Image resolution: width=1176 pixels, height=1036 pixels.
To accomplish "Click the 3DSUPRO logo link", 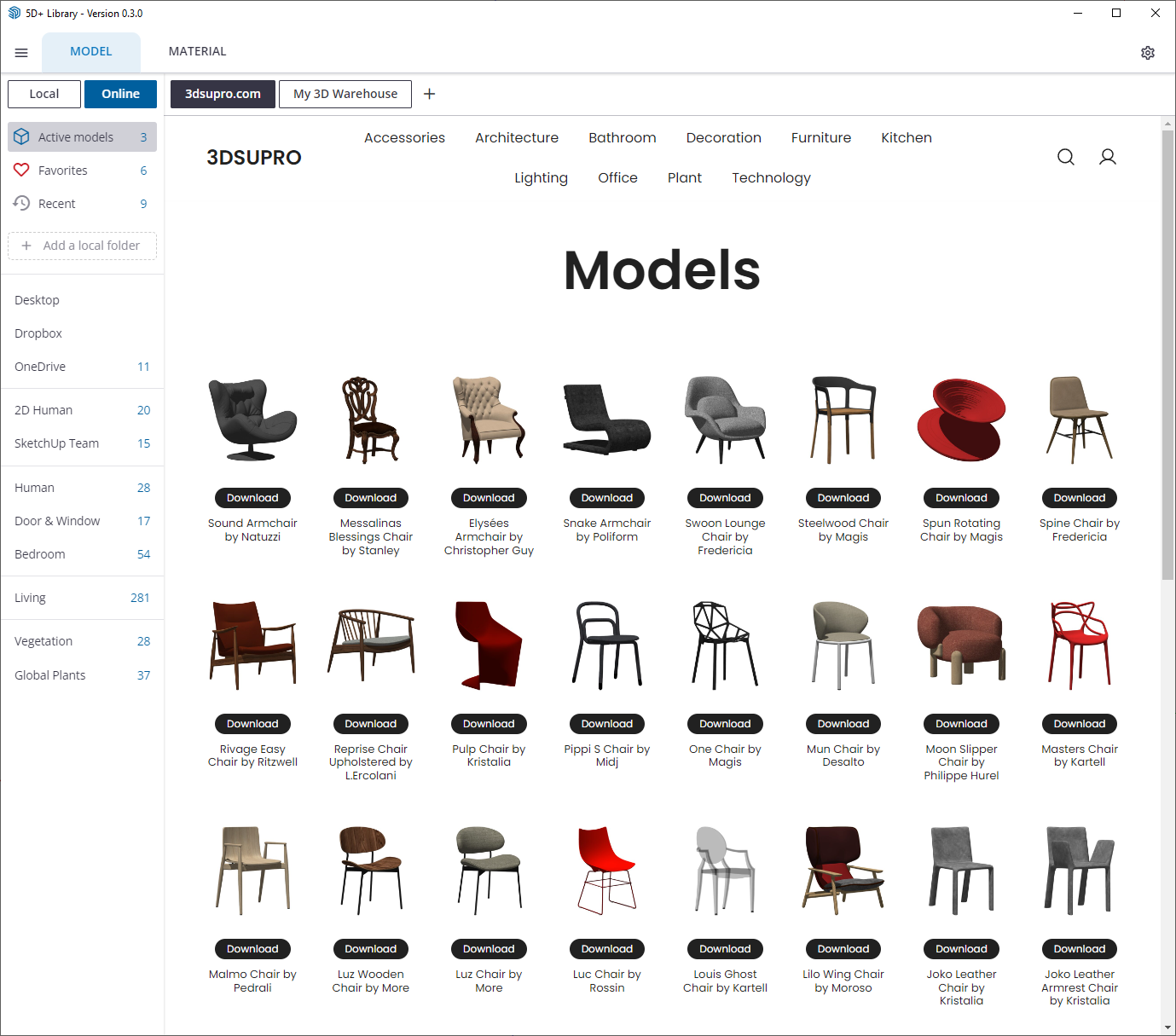I will click(x=254, y=158).
